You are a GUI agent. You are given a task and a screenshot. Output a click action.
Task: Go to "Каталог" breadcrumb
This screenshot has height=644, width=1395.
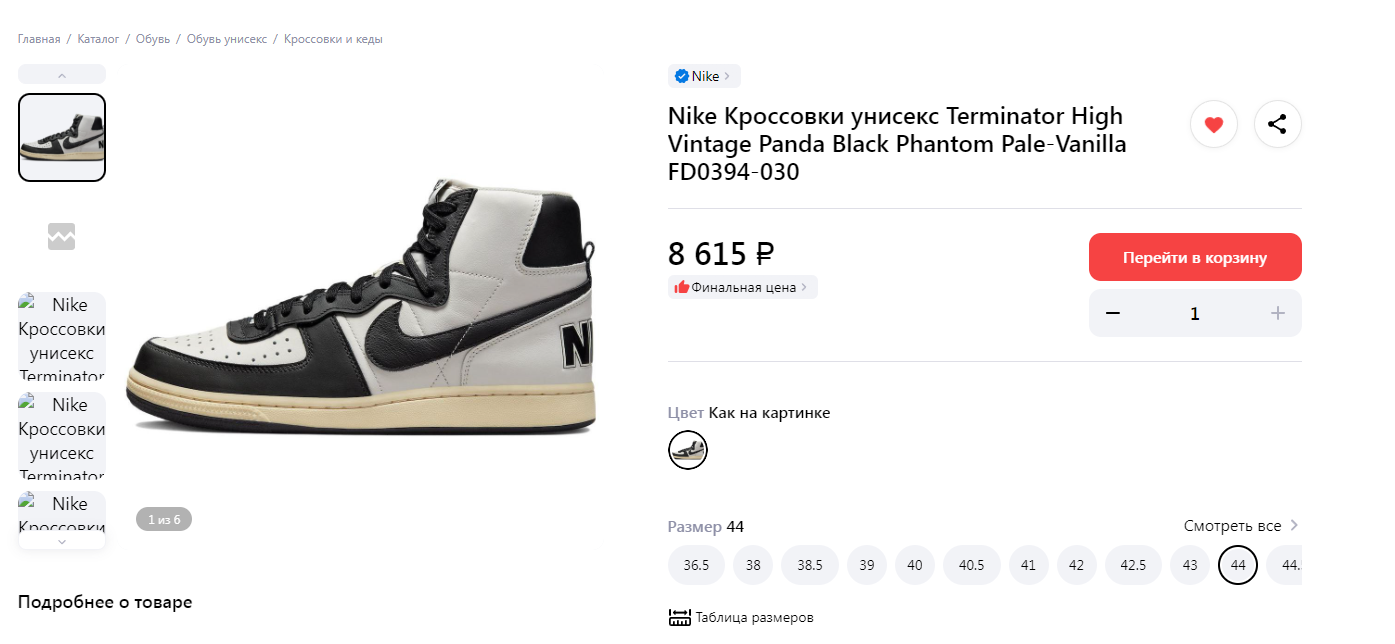tap(98, 39)
